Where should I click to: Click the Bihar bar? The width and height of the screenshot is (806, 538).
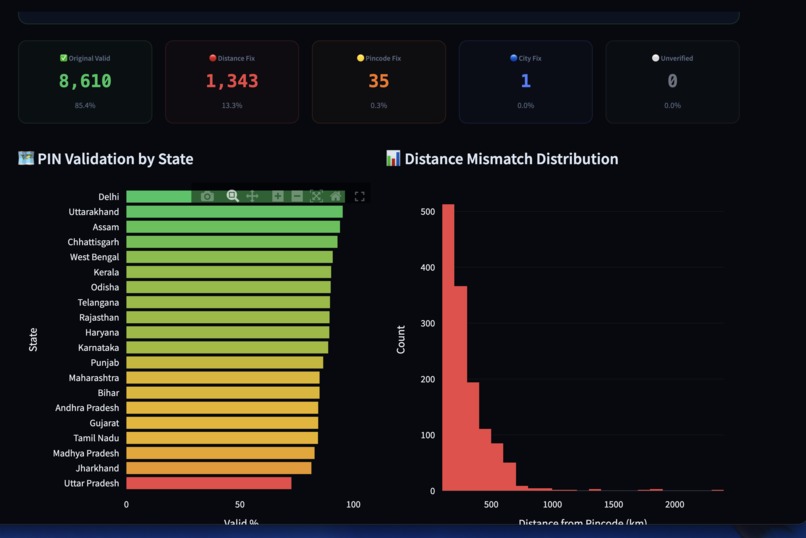pyautogui.click(x=223, y=393)
